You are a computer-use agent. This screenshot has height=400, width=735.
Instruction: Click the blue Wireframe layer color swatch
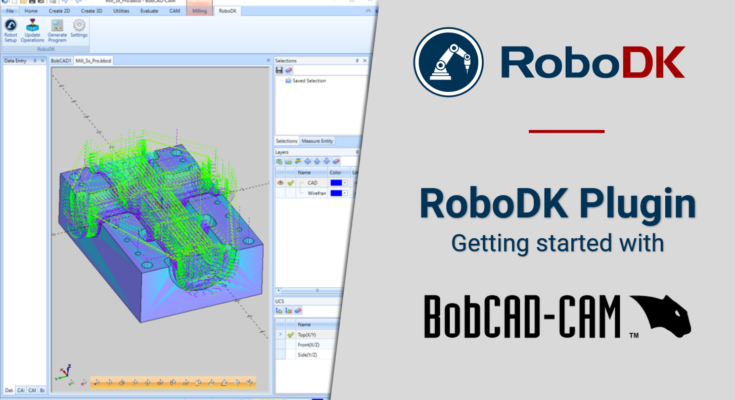[336, 192]
